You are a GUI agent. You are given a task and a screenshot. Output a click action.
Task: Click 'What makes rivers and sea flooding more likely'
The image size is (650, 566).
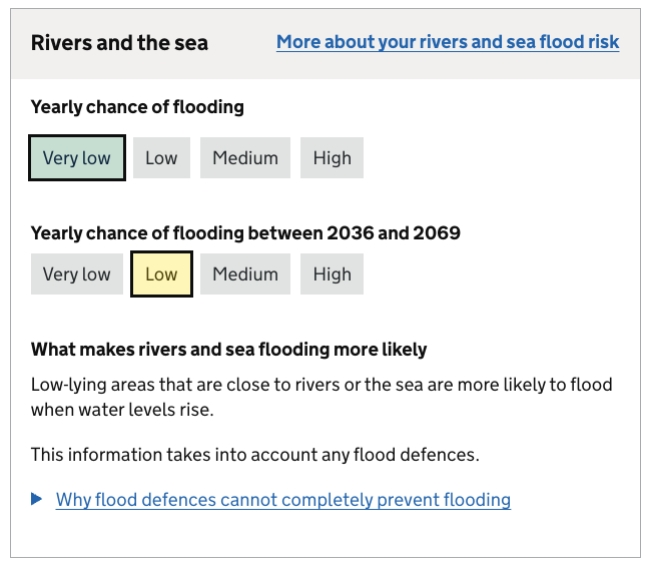pos(228,349)
